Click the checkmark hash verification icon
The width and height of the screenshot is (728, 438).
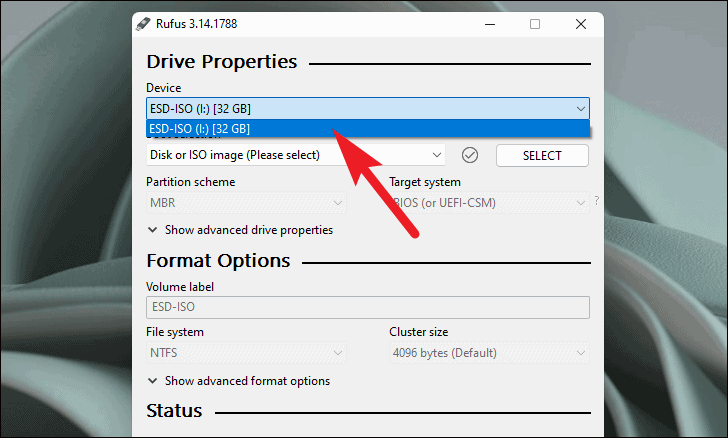[469, 155]
